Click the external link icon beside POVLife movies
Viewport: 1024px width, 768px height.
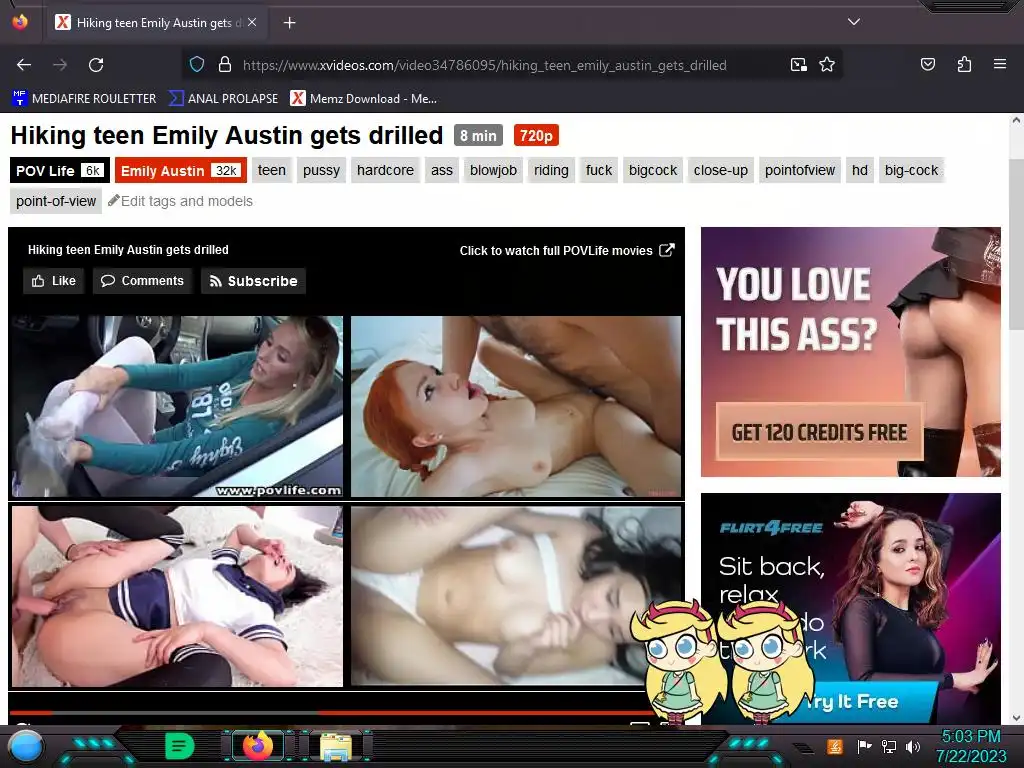667,250
